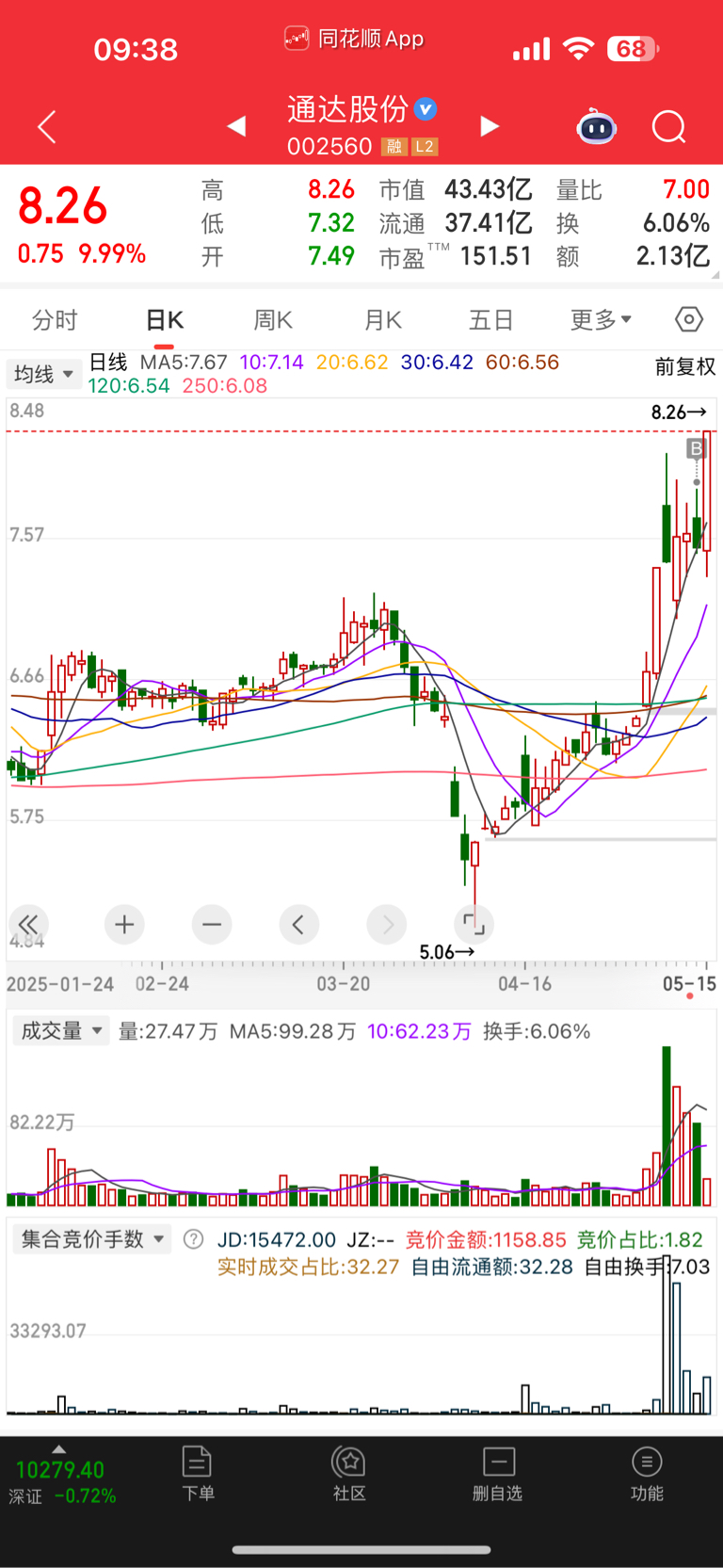Screen dimensions: 723x1568
Task: Tap the 融 margin trading badge
Action: pyautogui.click(x=394, y=147)
